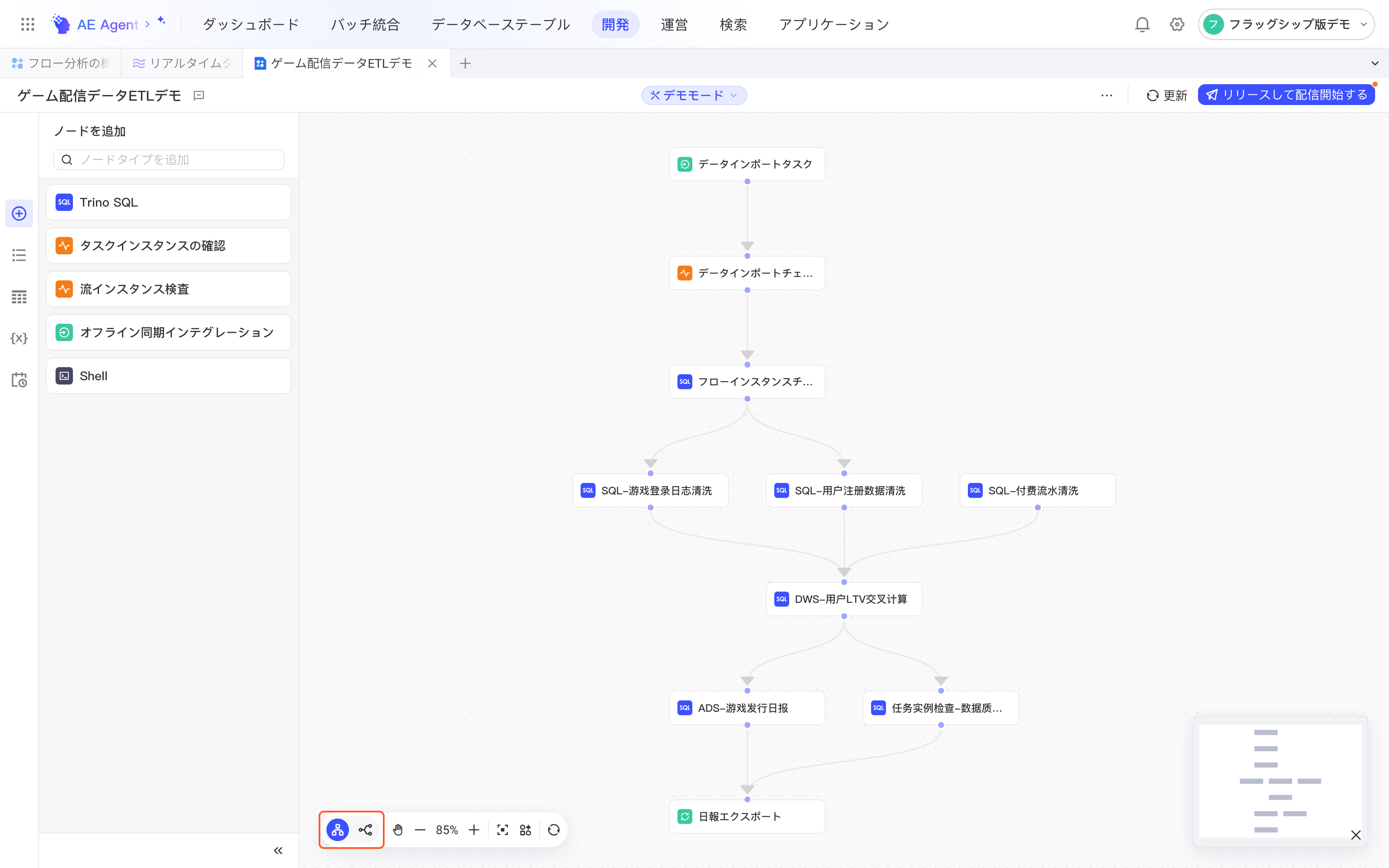Open the table grid icon in left sidebar
This screenshot has width=1389, height=868.
(19, 297)
